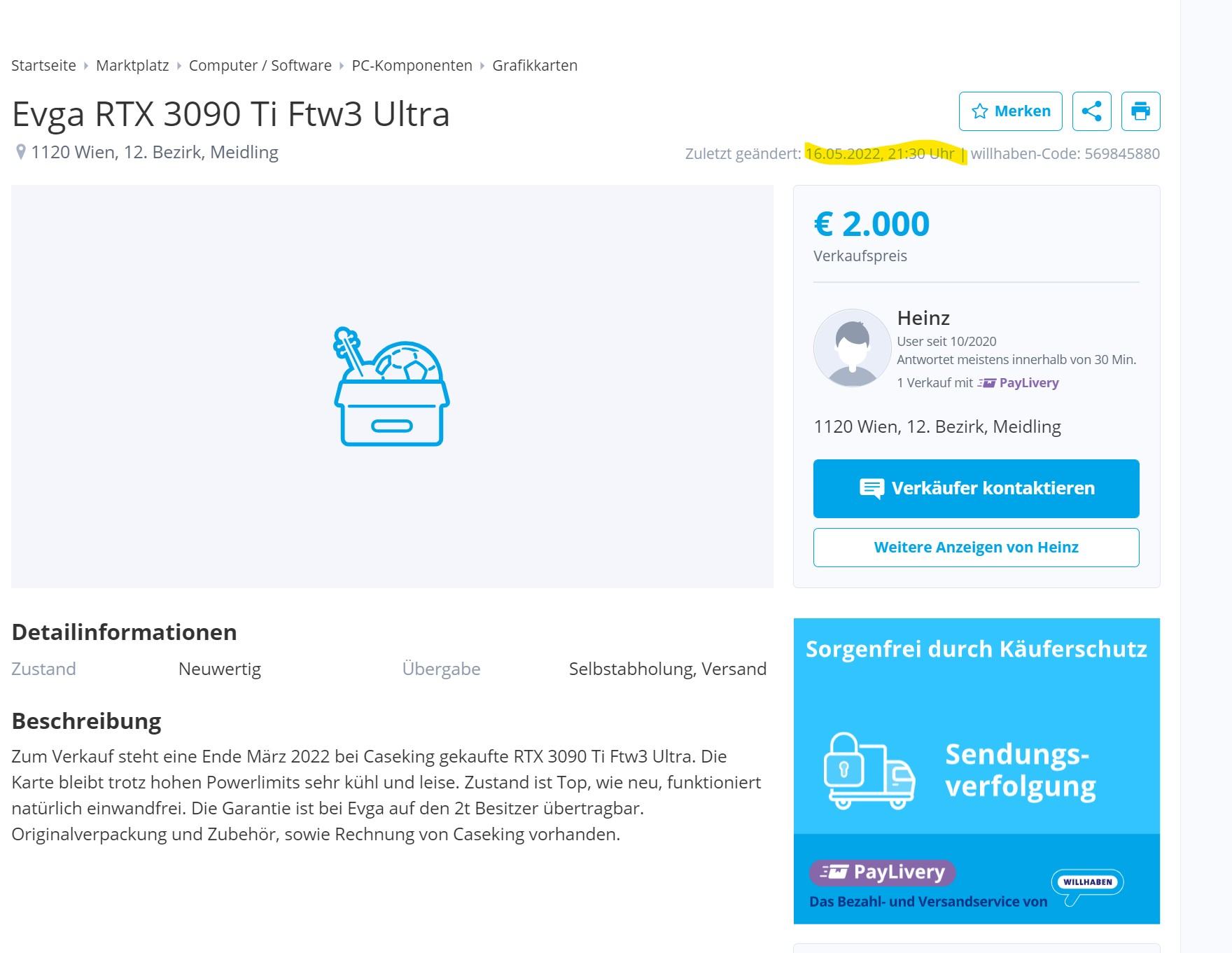Click the truck lock Sendungsverfolgung icon
The image size is (1232, 953).
869,771
